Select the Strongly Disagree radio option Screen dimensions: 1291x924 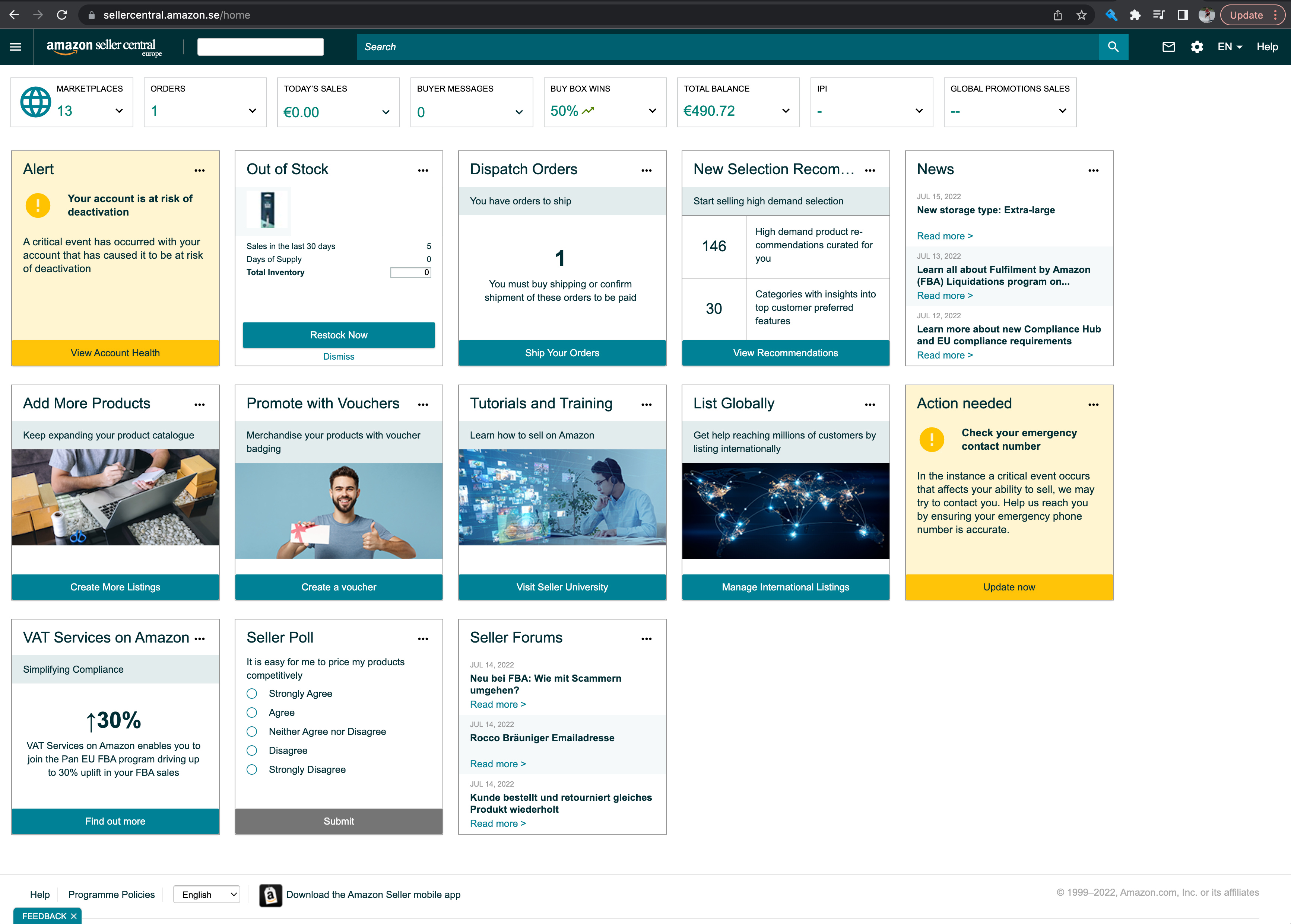pos(251,769)
